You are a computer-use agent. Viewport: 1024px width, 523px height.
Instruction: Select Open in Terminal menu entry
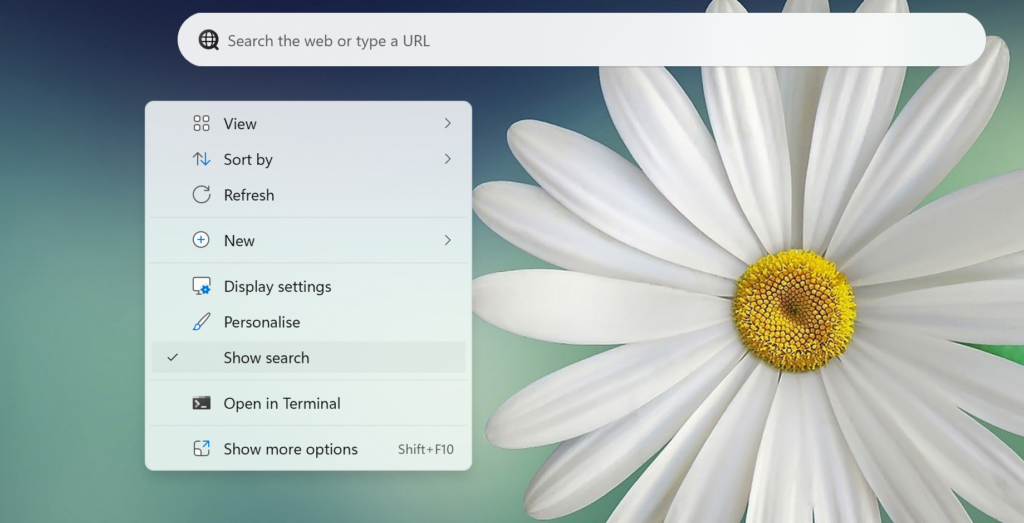(x=308, y=403)
